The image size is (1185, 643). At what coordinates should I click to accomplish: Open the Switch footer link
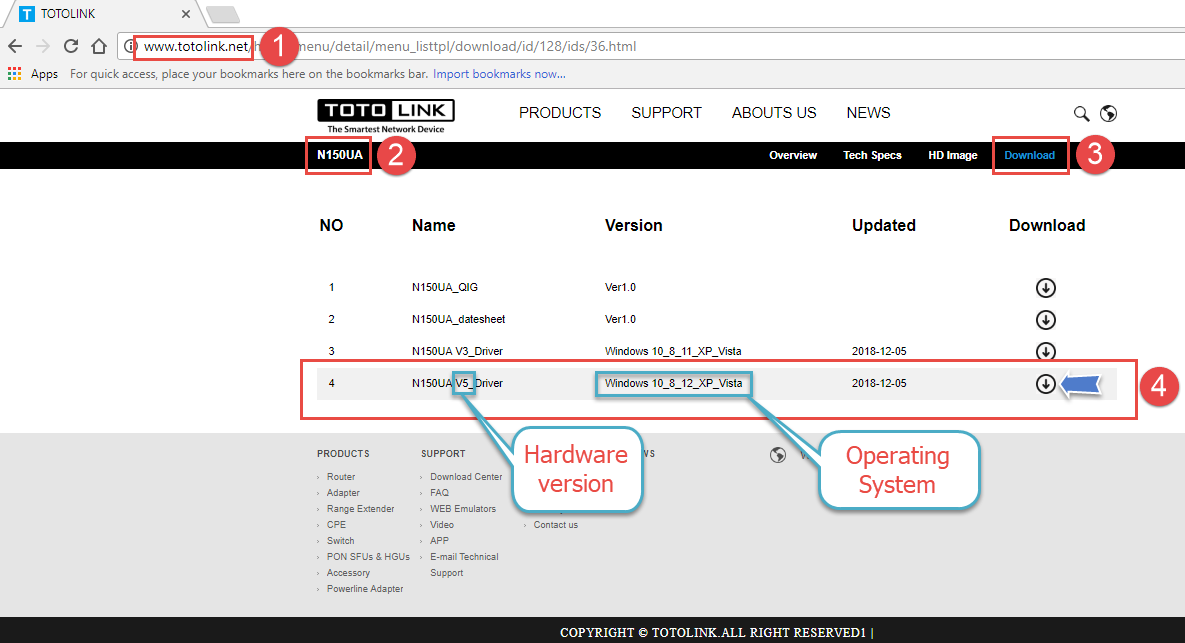(340, 541)
